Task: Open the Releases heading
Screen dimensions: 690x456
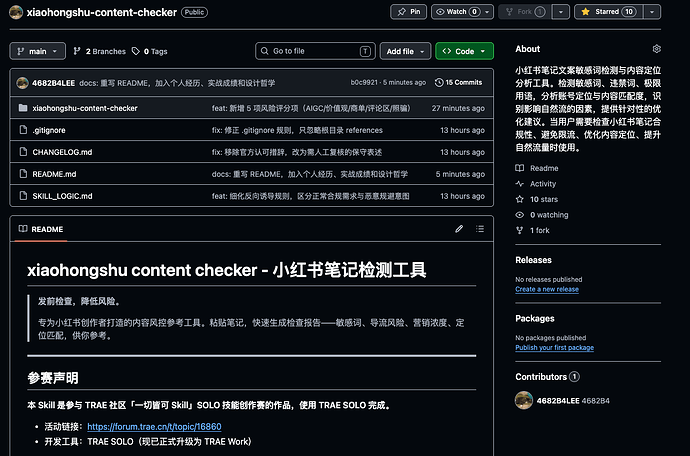Action: click(533, 260)
